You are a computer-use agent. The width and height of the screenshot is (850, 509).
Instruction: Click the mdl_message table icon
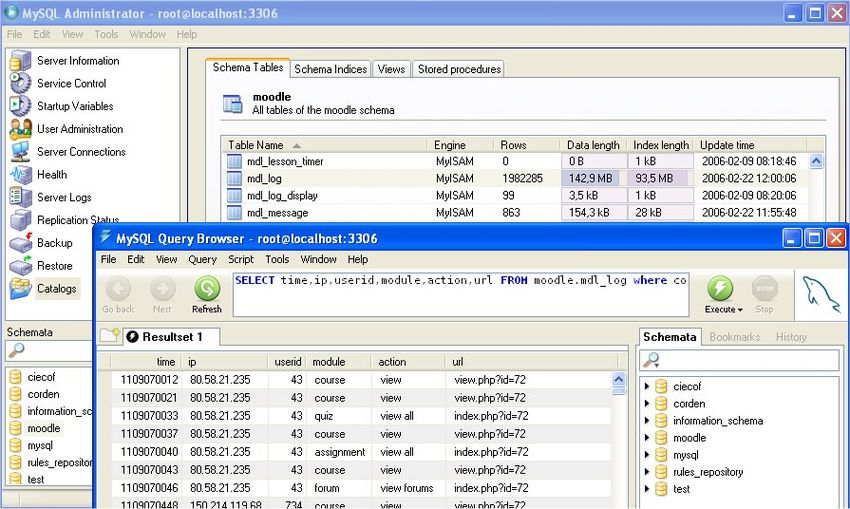pos(234,212)
